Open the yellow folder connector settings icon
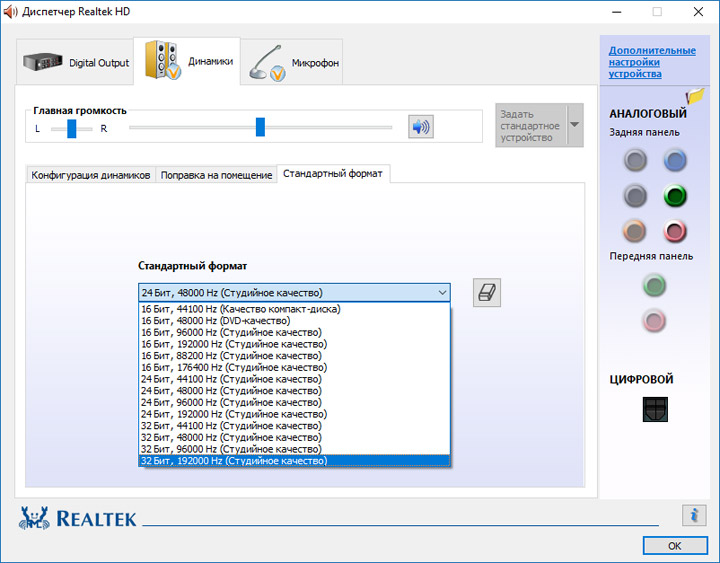Screen dimensions: 720x563 point(695,96)
